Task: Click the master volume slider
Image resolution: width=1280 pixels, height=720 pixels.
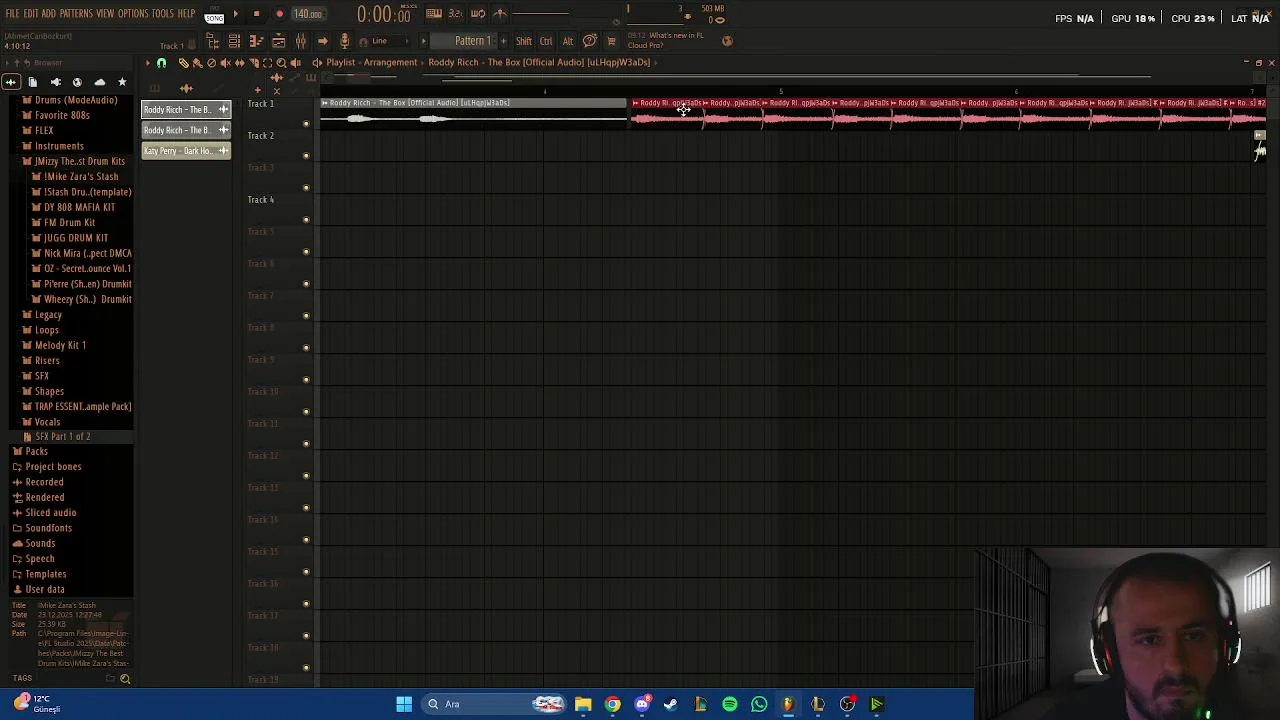Action: coord(540,13)
